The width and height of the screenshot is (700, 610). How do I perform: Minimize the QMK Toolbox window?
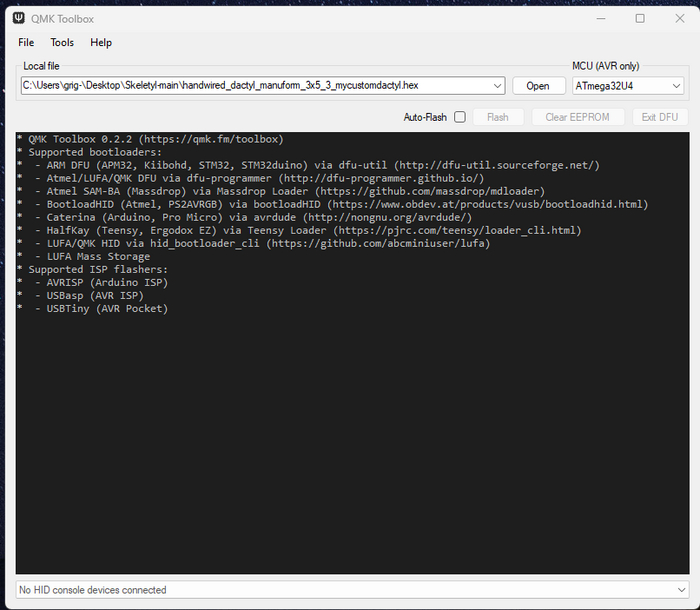coord(601,18)
